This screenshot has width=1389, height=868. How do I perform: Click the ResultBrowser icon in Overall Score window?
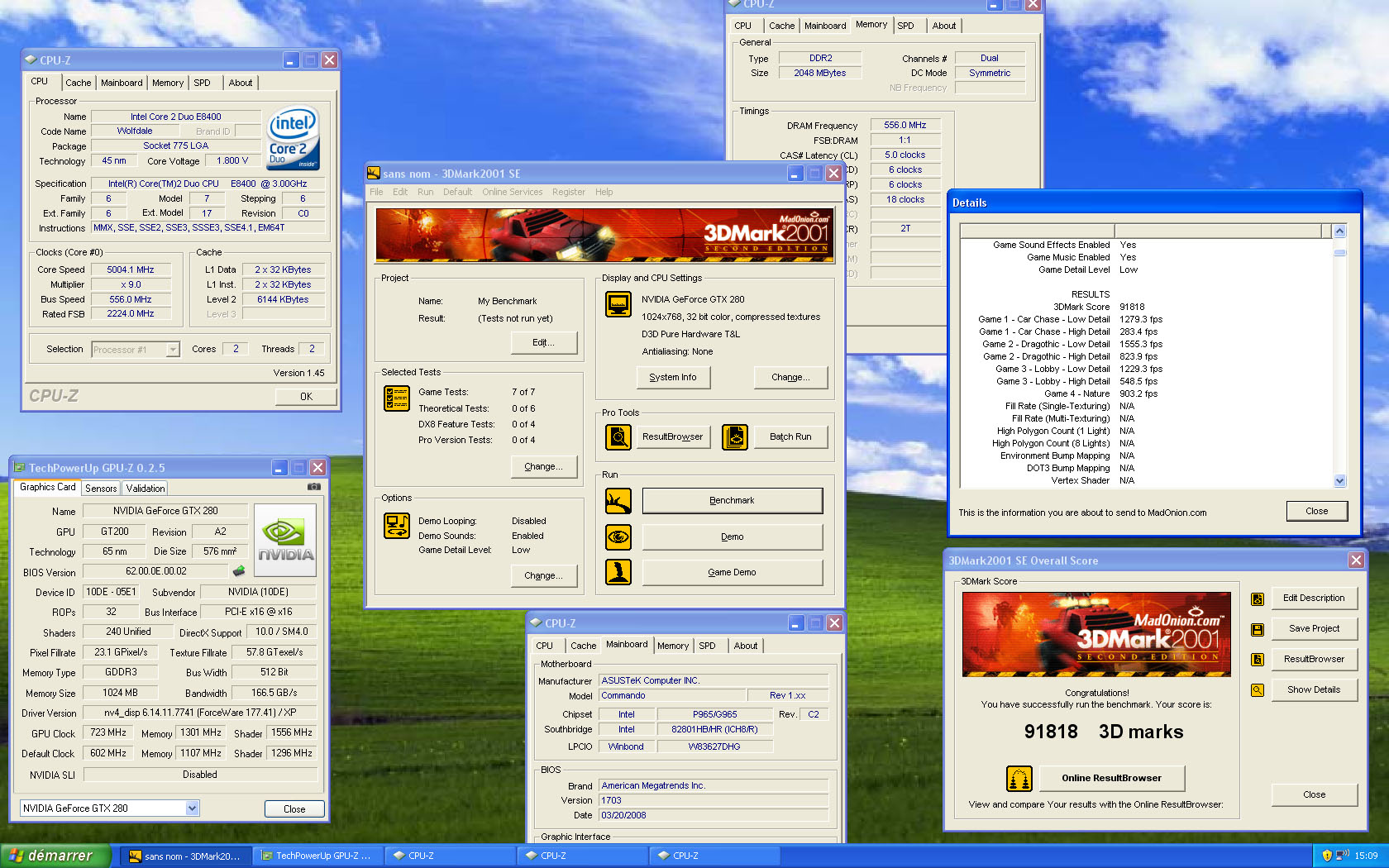[1258, 660]
